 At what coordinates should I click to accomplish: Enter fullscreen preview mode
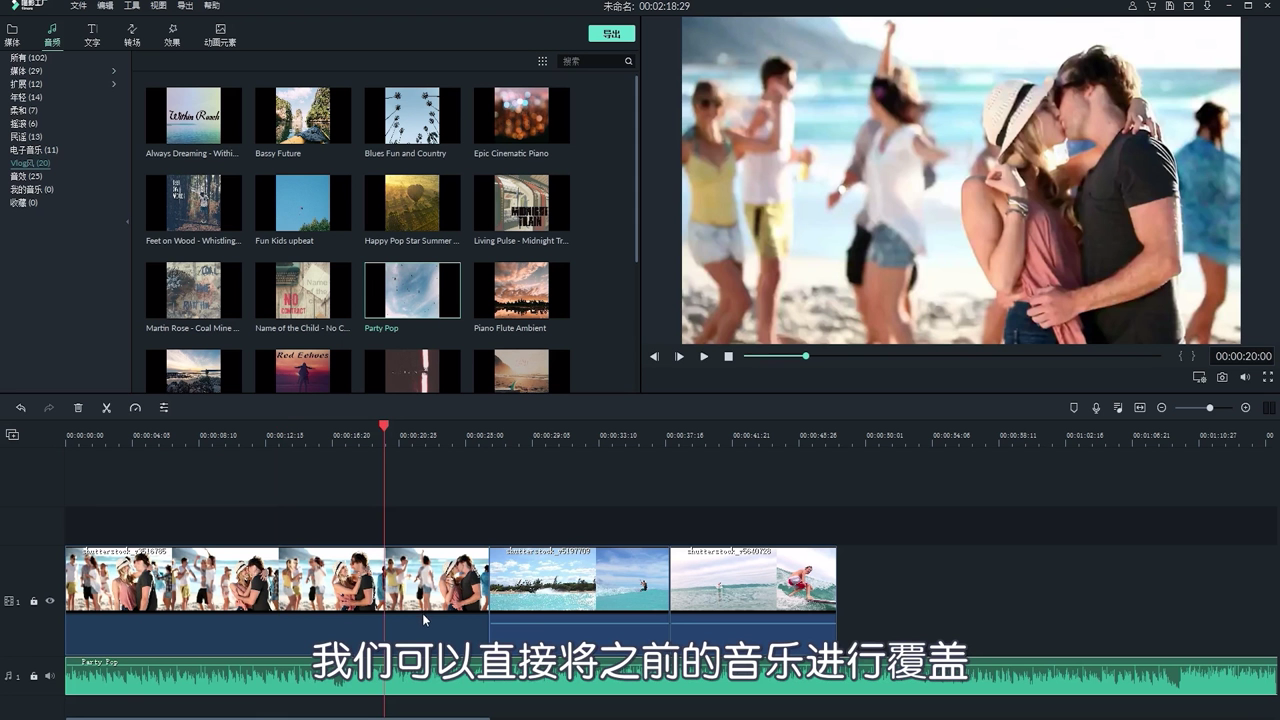1268,377
